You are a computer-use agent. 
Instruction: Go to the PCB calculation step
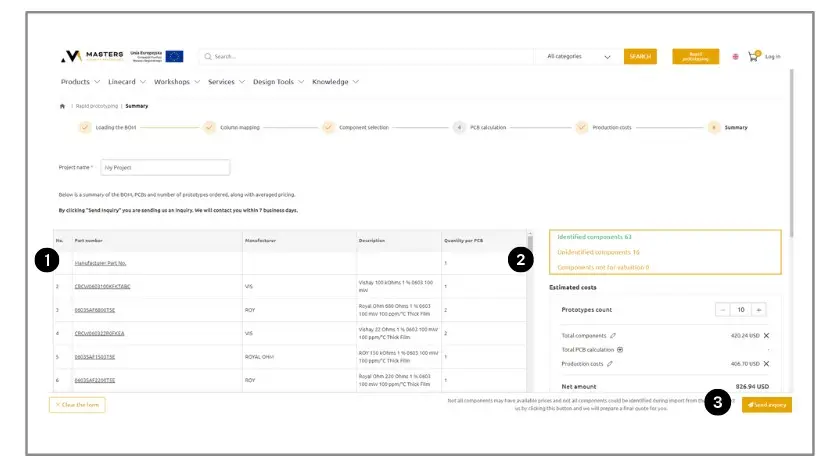pos(459,128)
